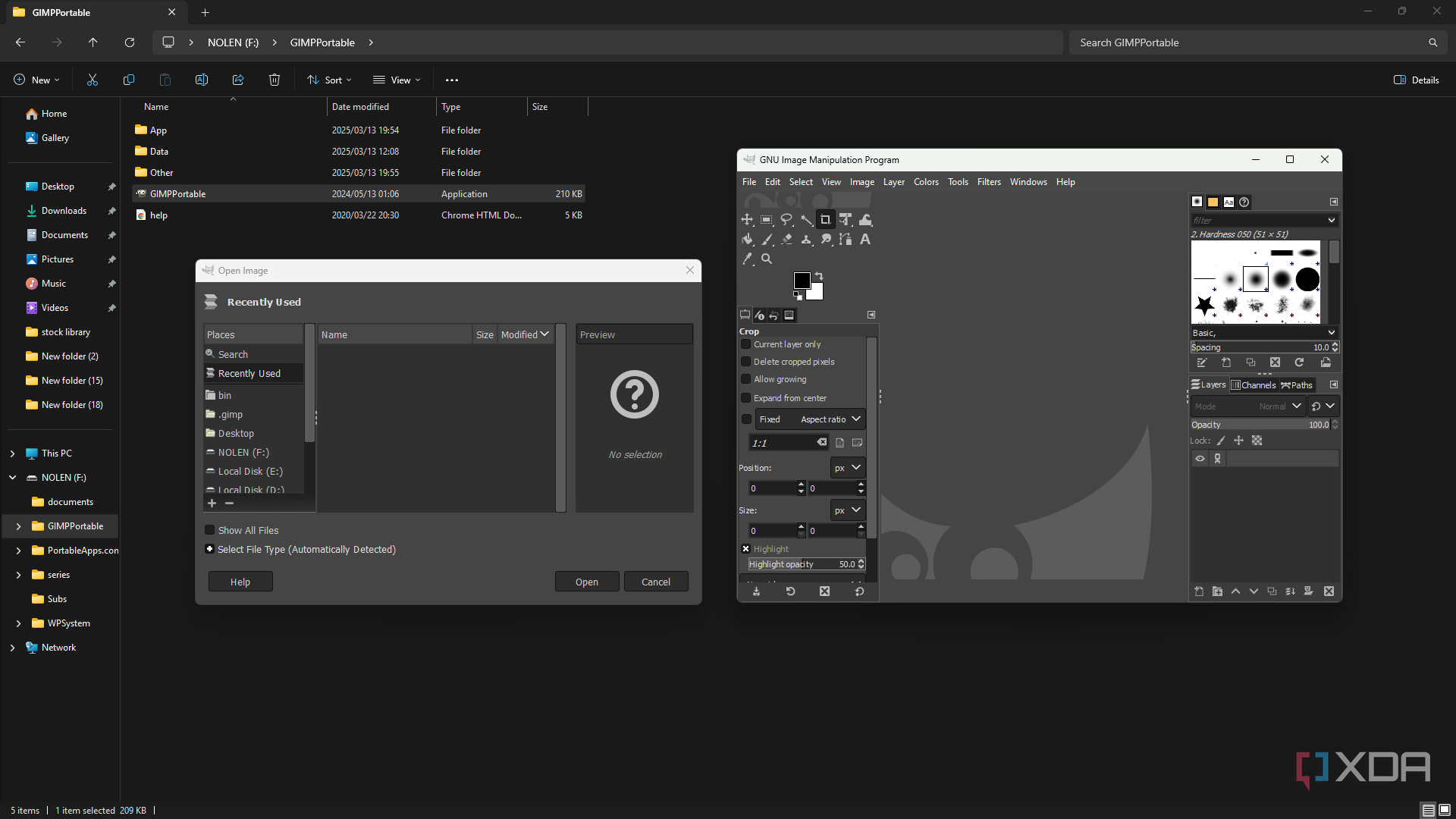Uncheck the Highlight checkbox
This screenshot has height=819, width=1456.
(x=746, y=549)
